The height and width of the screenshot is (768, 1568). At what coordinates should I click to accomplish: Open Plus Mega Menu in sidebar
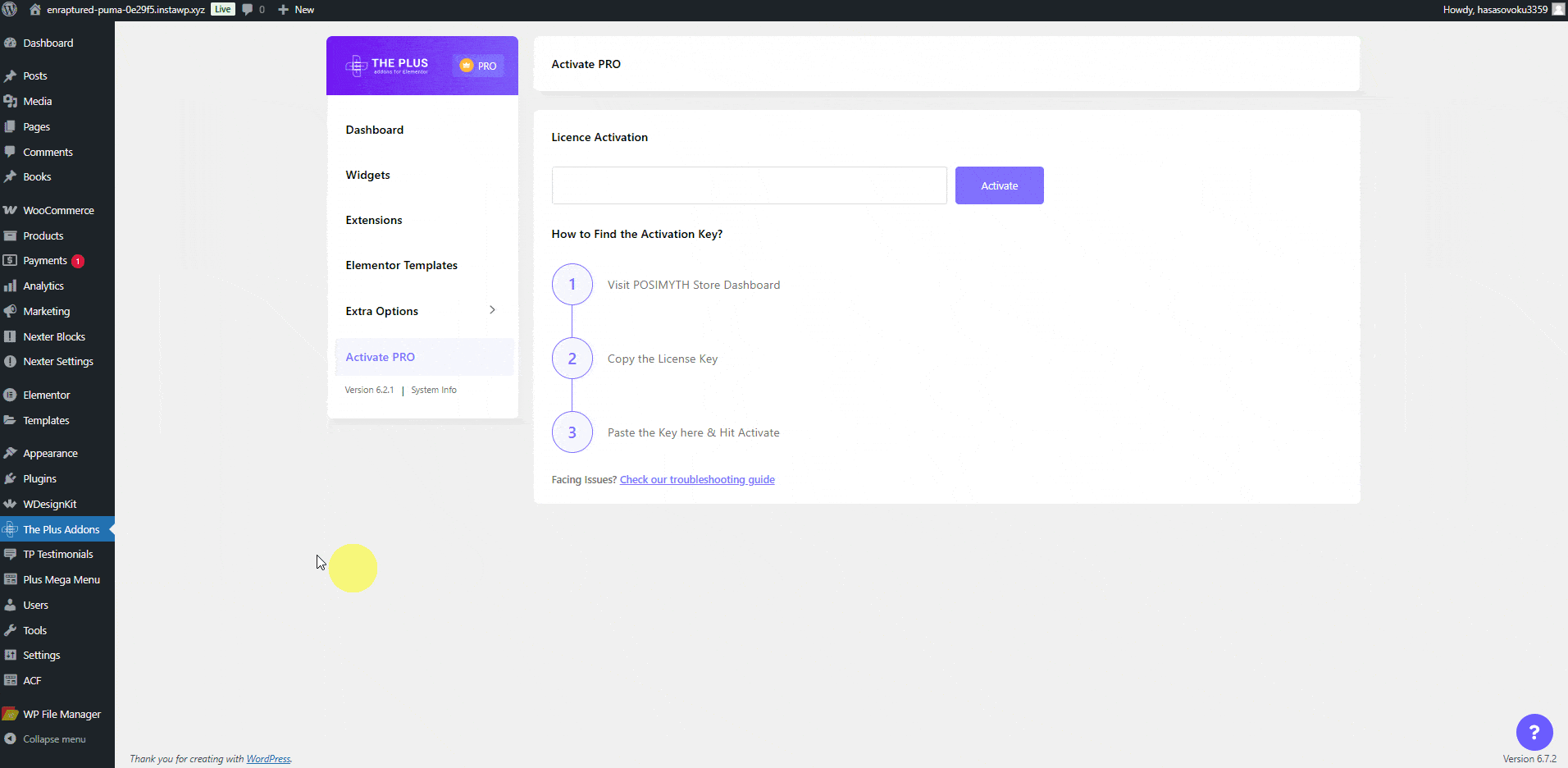tap(57, 580)
